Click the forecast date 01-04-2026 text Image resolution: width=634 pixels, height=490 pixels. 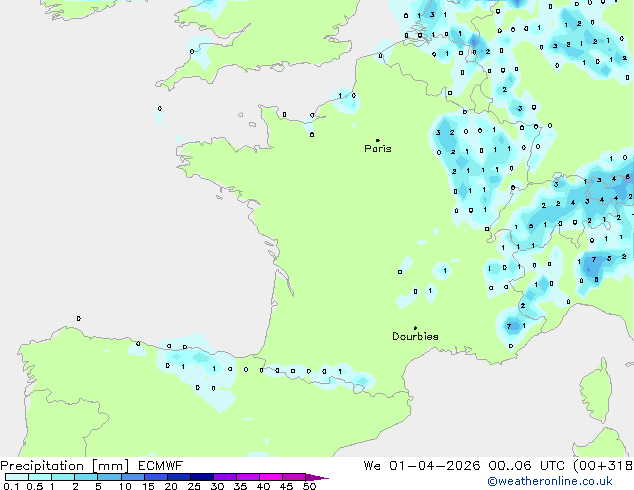click(435, 466)
